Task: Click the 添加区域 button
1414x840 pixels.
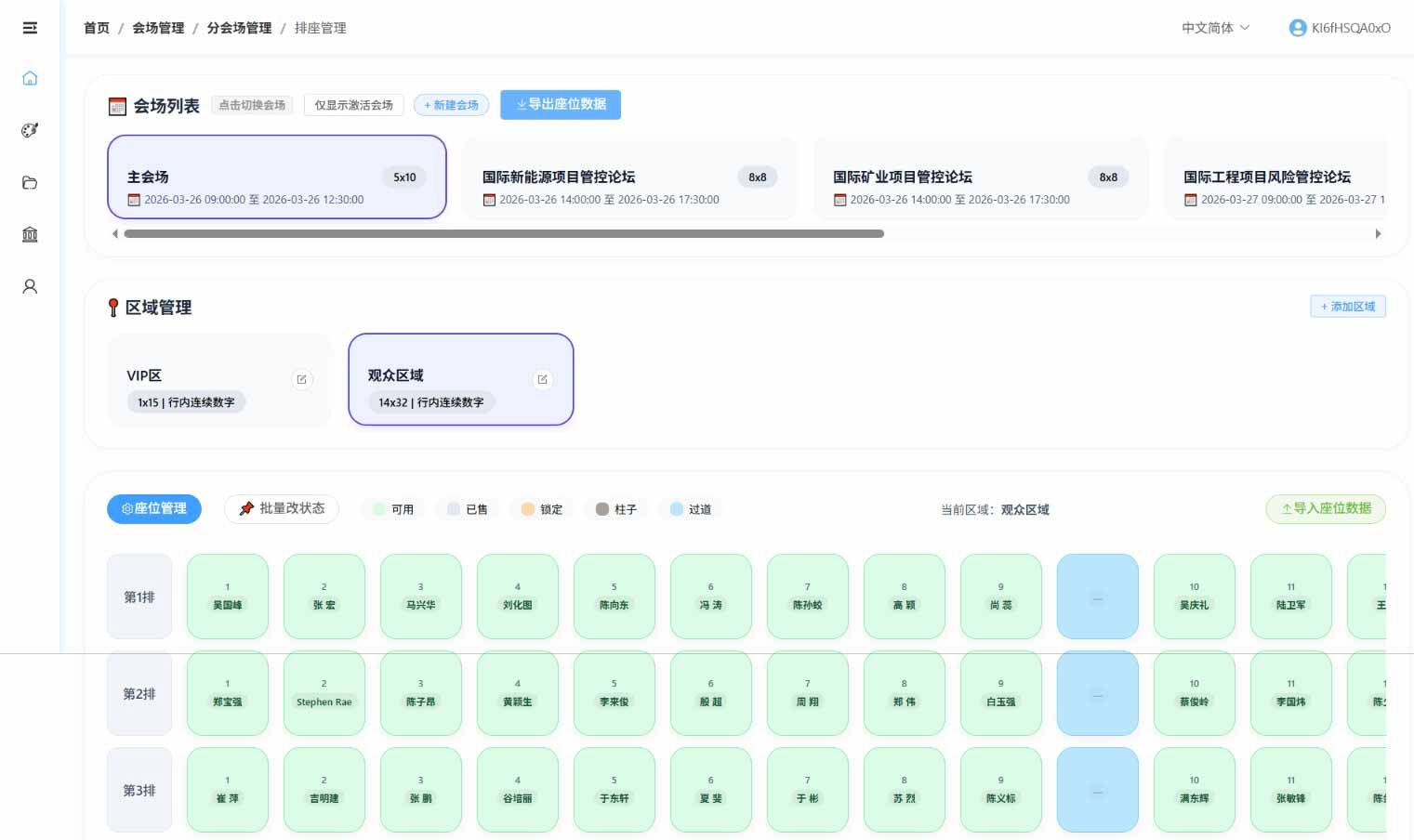Action: click(1348, 307)
